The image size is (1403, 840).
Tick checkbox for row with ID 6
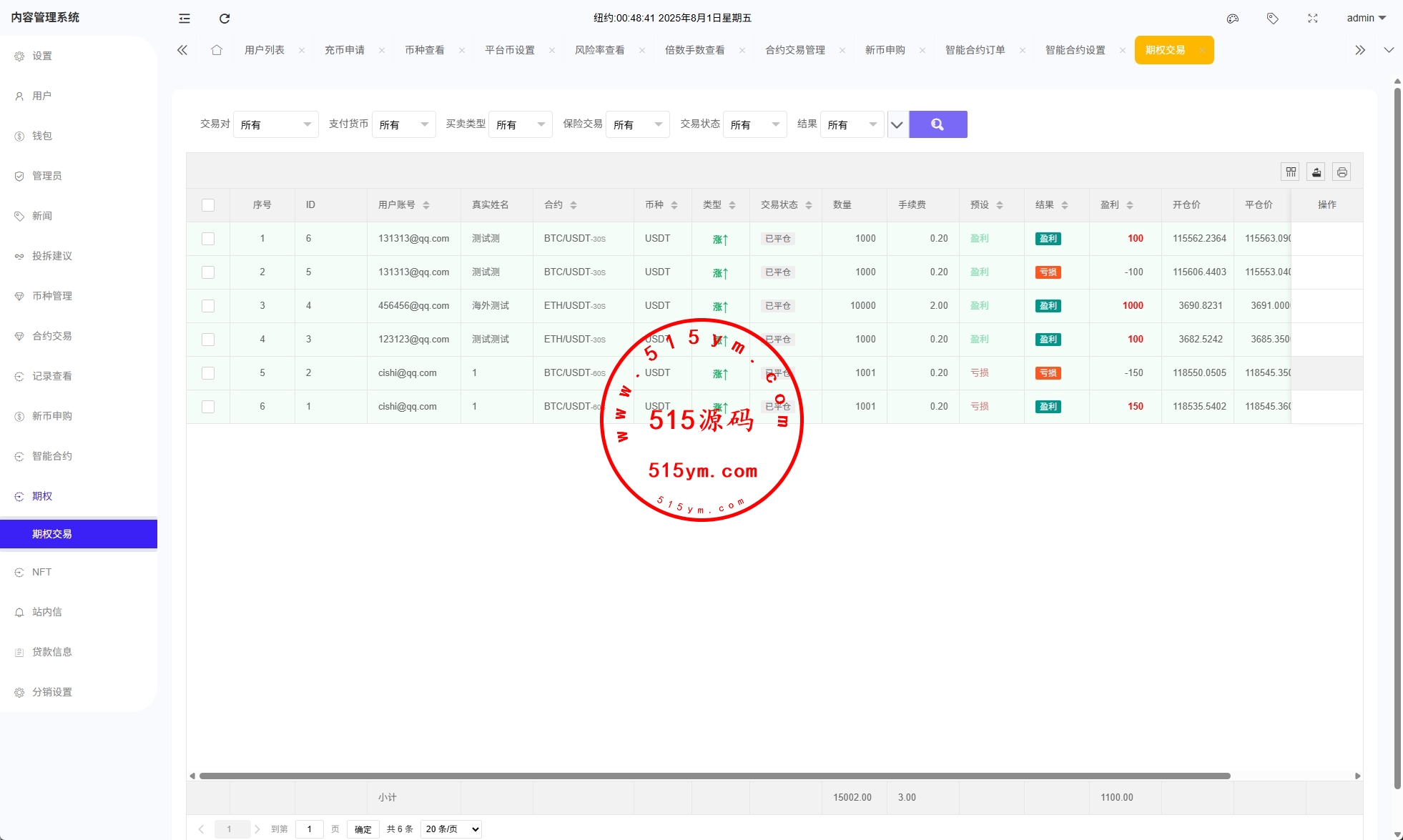click(208, 239)
